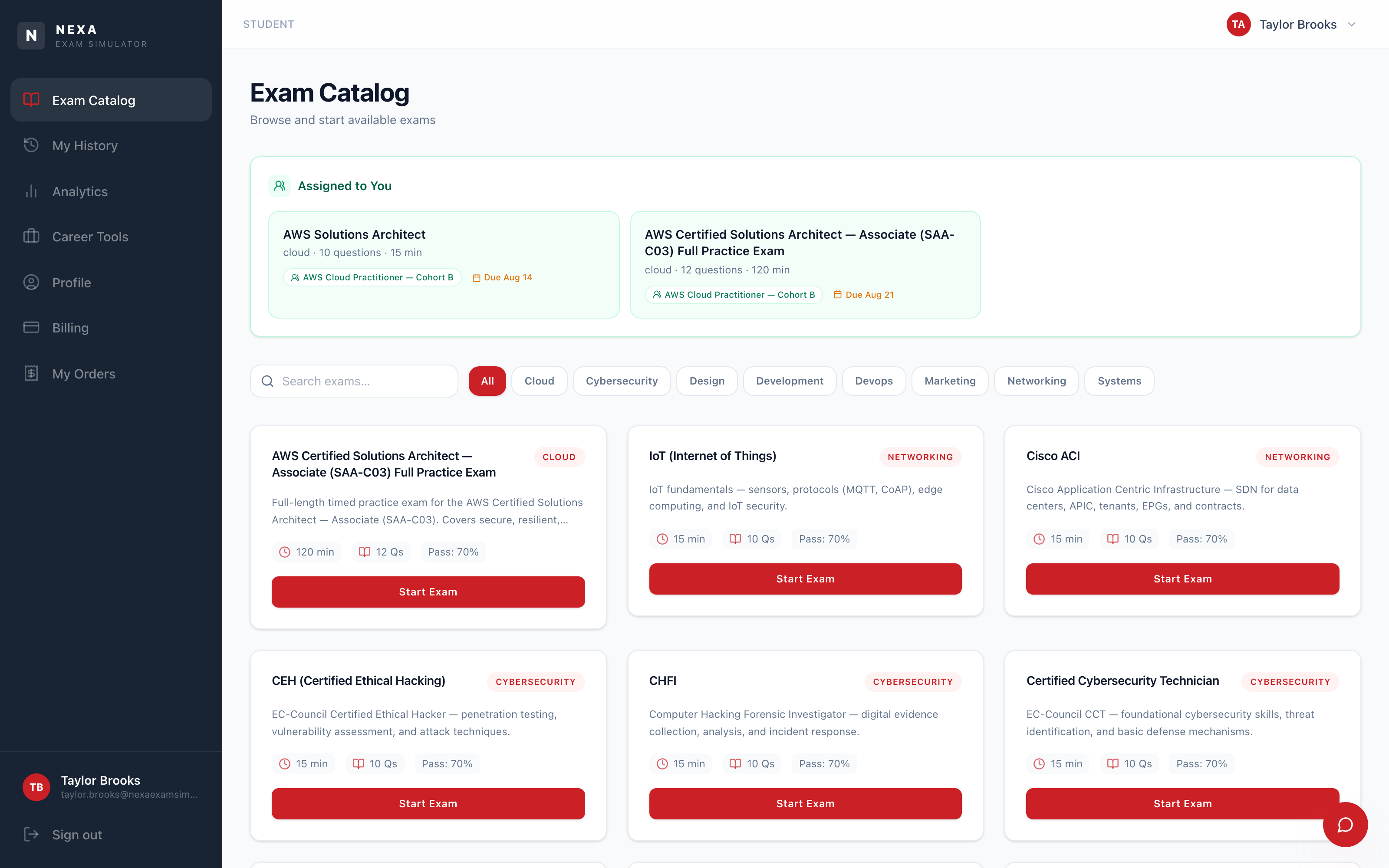Filter exams by Systems
Image resolution: width=1389 pixels, height=868 pixels.
pos(1119,381)
